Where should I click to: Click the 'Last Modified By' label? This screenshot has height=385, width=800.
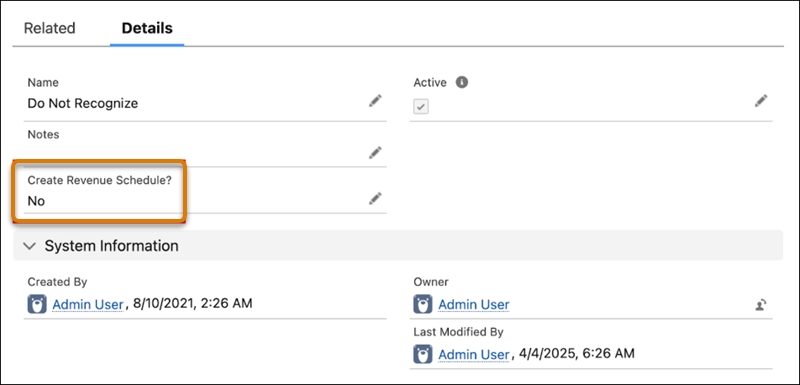459,332
